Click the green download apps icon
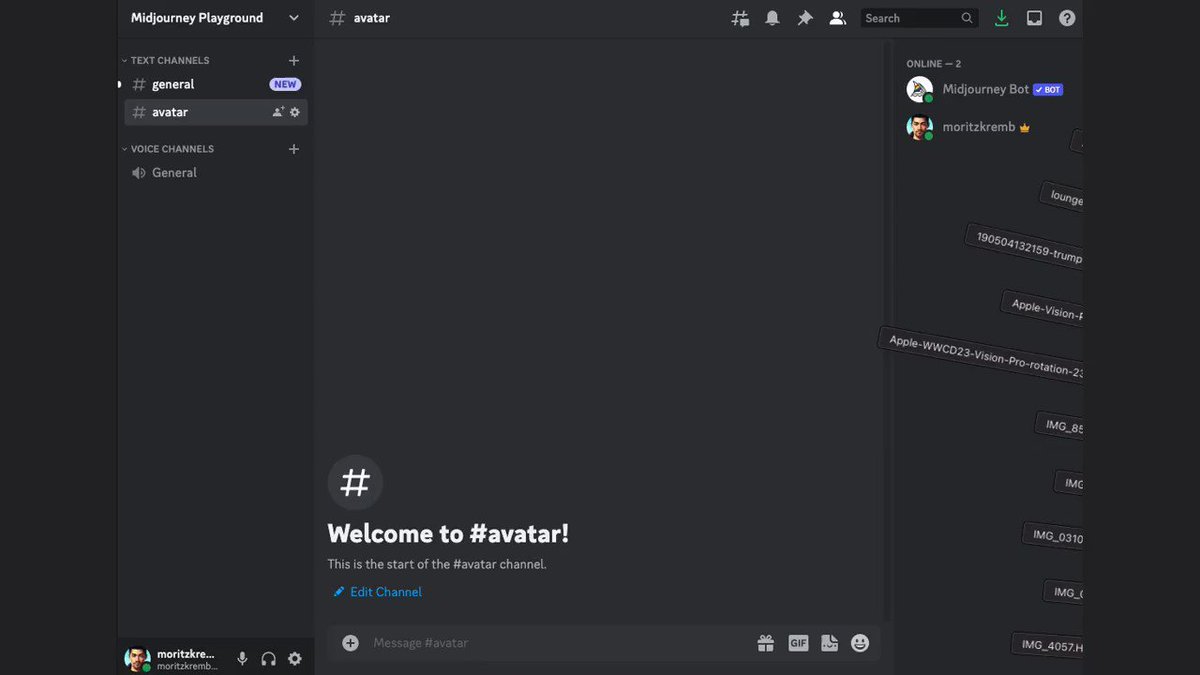This screenshot has width=1200, height=675. [x=1002, y=18]
